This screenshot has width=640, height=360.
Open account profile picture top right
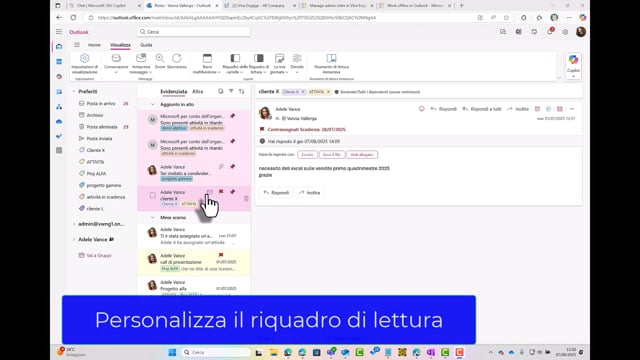click(581, 32)
